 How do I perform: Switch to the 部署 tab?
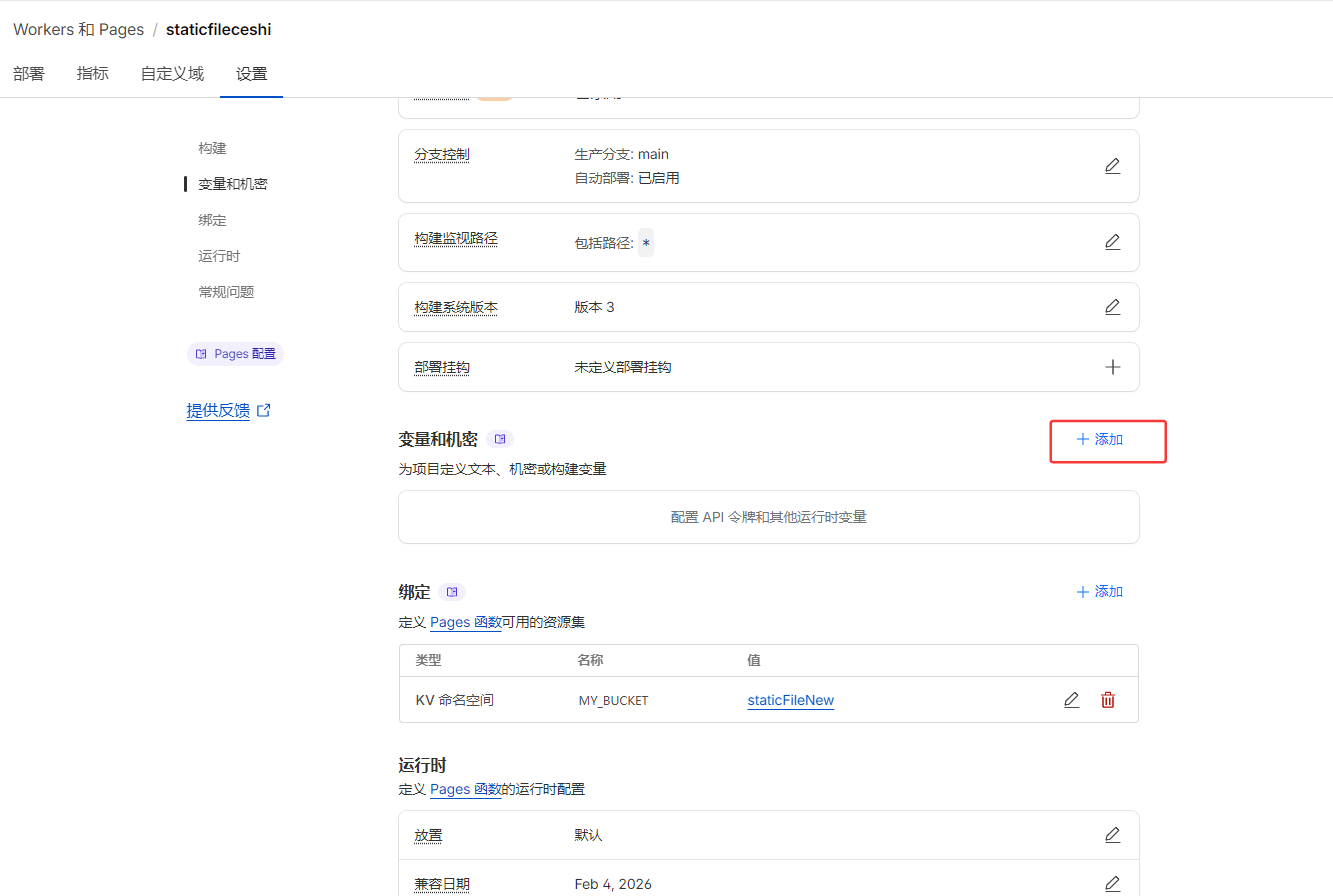coord(29,73)
